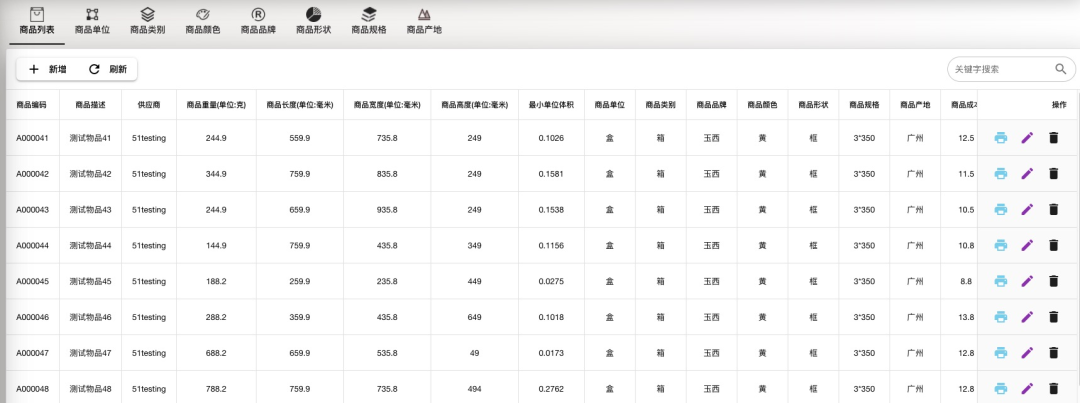Click the 0.1581 volume cell

pos(551,174)
